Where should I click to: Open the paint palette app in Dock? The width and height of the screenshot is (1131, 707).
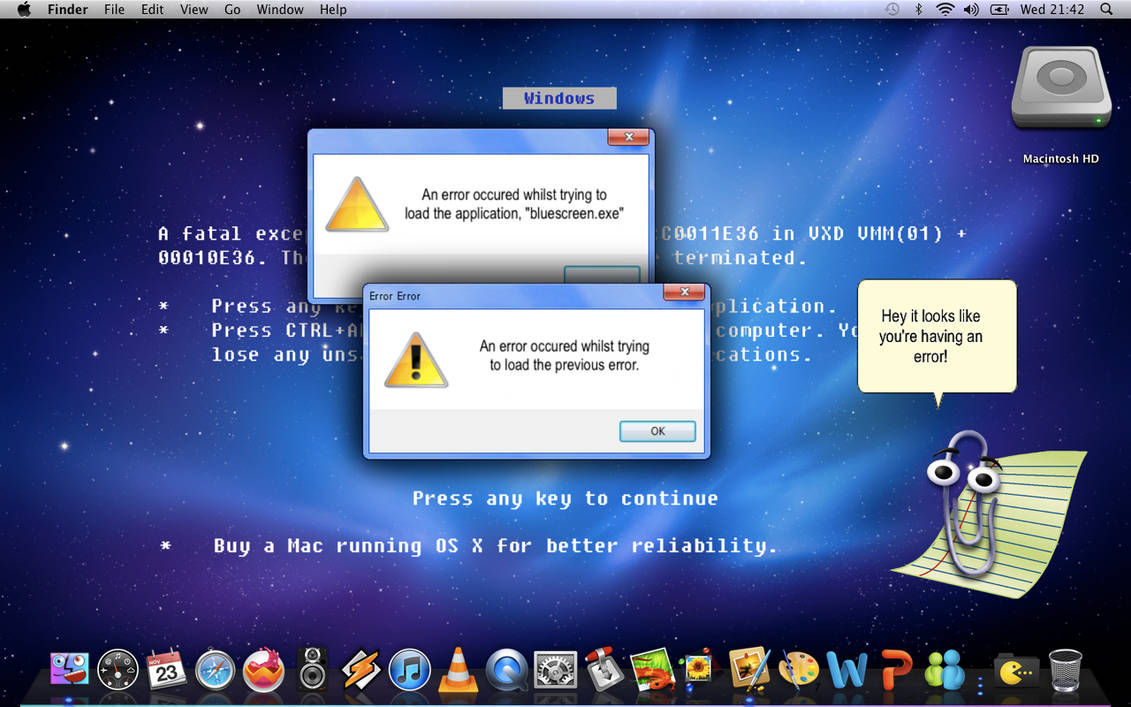pyautogui.click(x=799, y=669)
